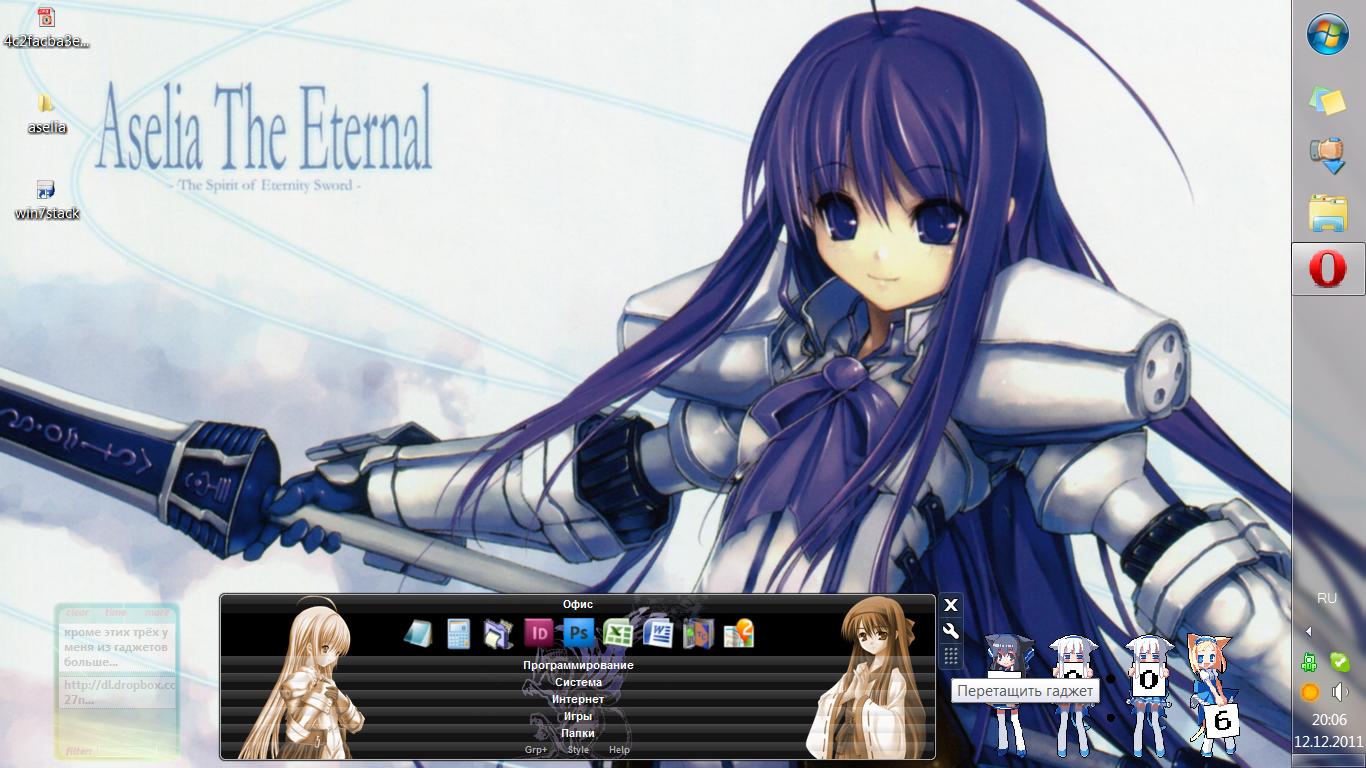Open the Style option in launcher
The image size is (1366, 768).
click(578, 750)
